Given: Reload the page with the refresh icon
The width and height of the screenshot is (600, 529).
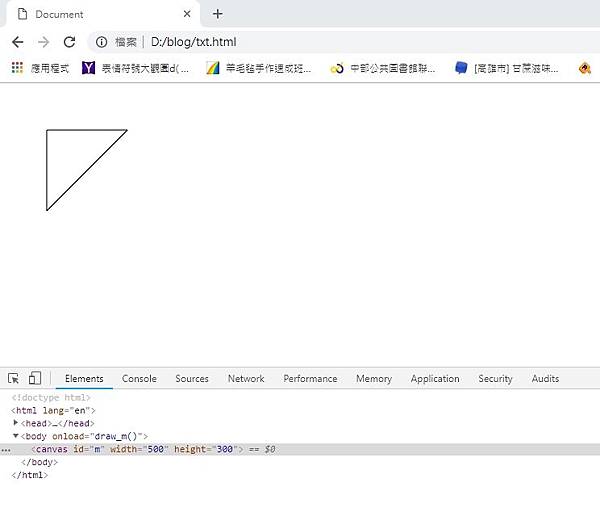Looking at the screenshot, I should tap(69, 42).
